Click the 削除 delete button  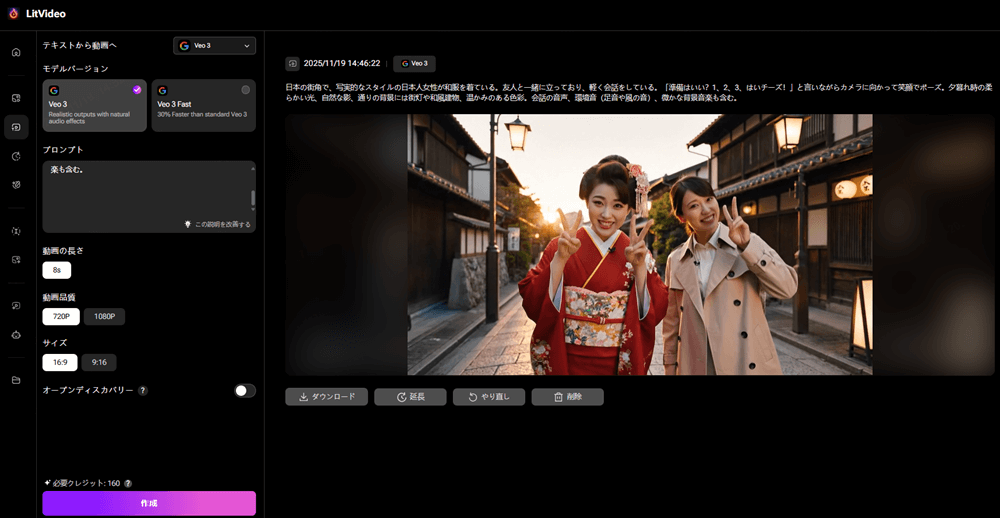567,397
